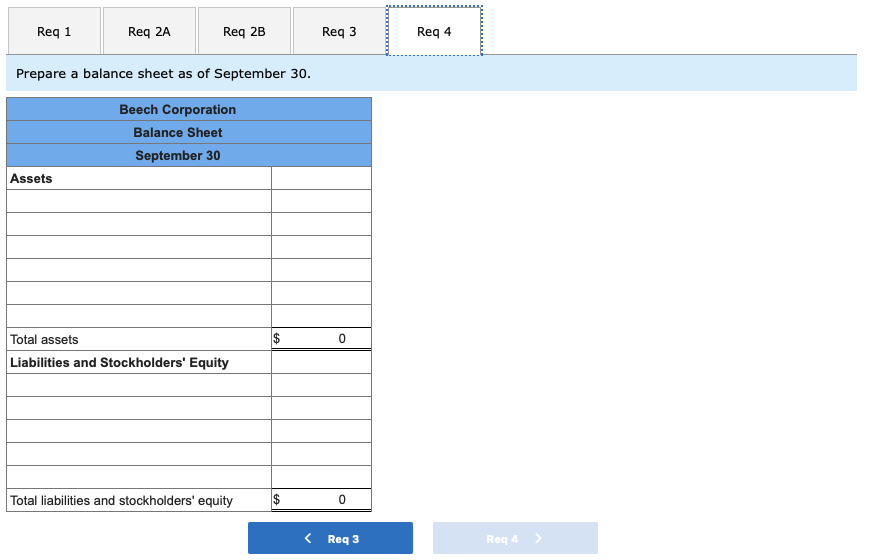The width and height of the screenshot is (884, 560).
Task: Click the 'Beech Corporation' header
Action: pos(189,109)
